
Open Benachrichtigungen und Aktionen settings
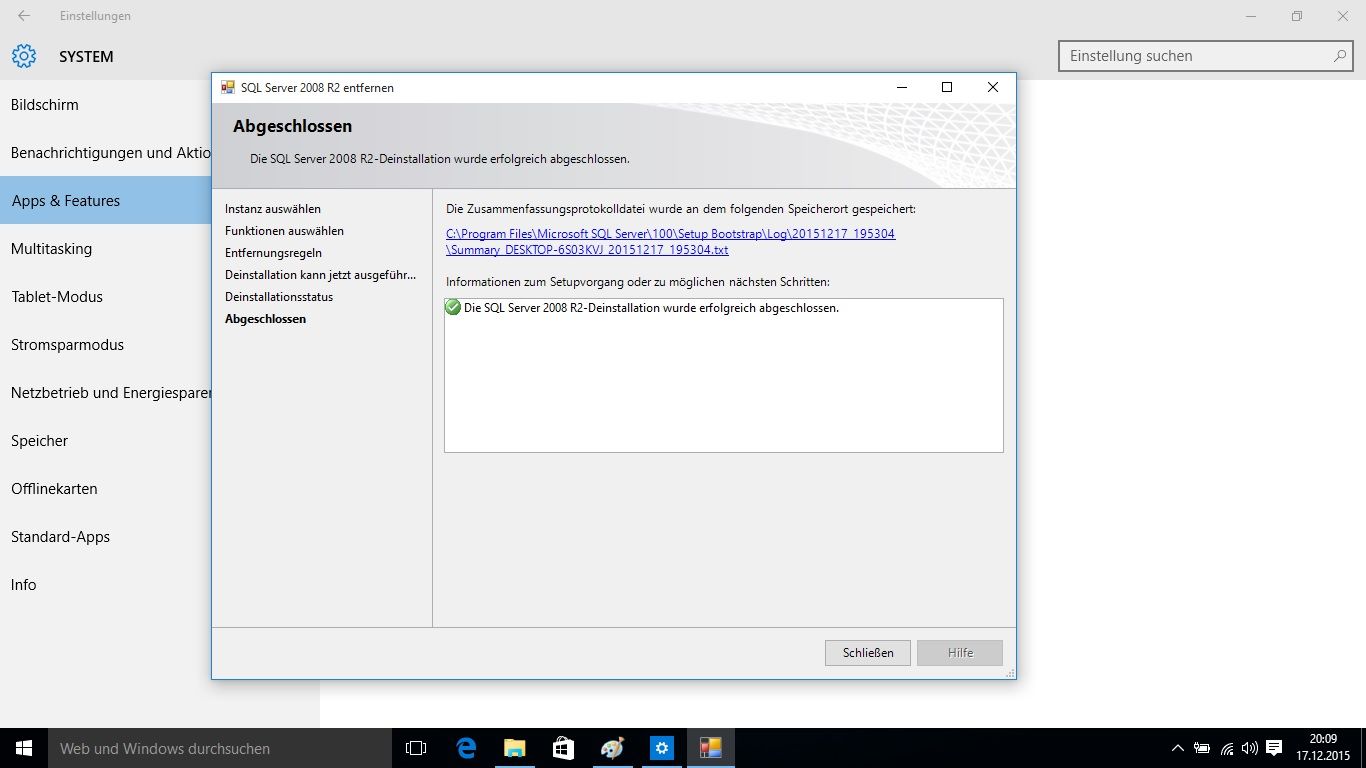[x=106, y=153]
